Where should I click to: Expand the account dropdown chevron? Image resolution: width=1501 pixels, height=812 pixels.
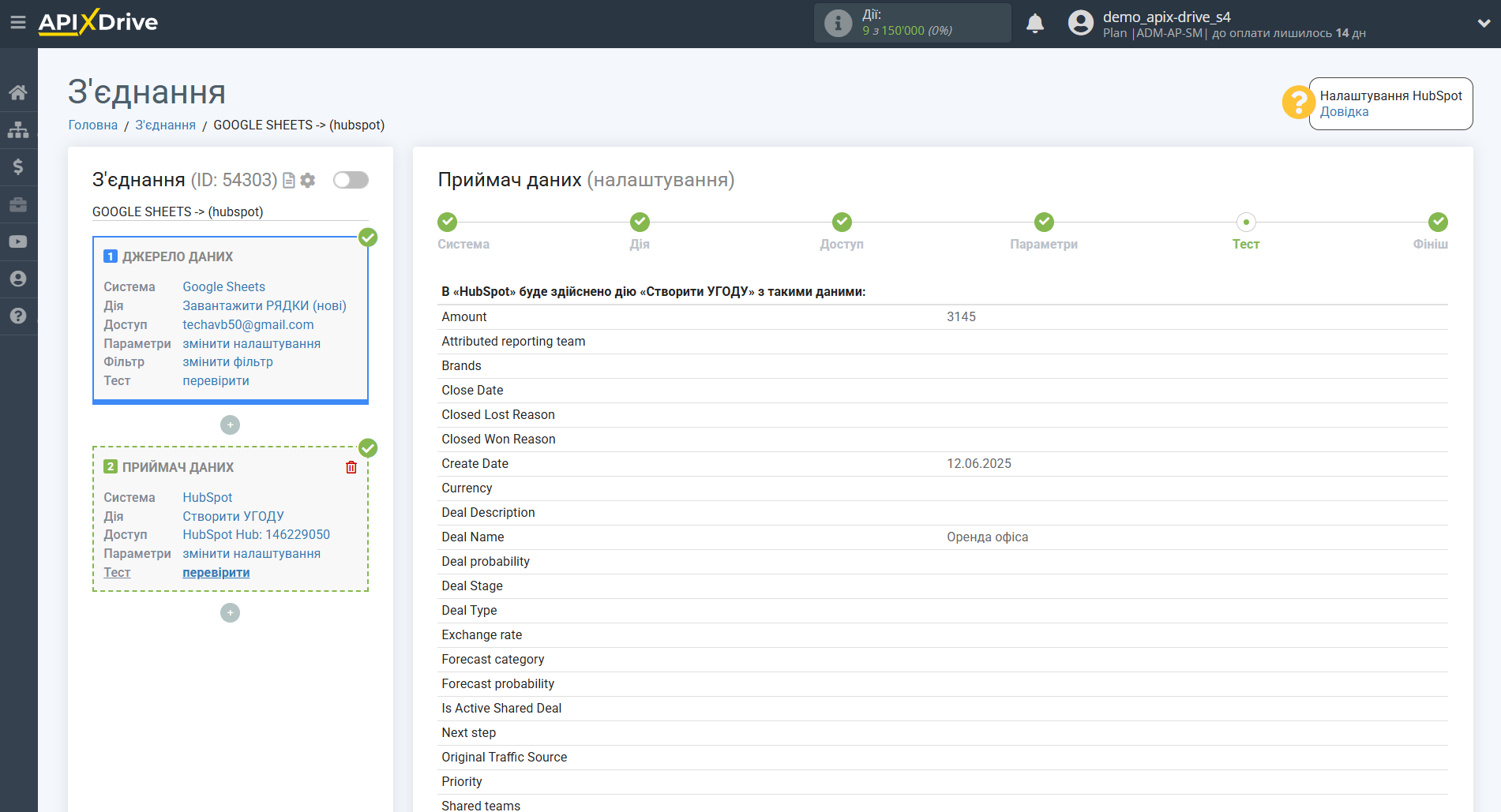pos(1484,23)
